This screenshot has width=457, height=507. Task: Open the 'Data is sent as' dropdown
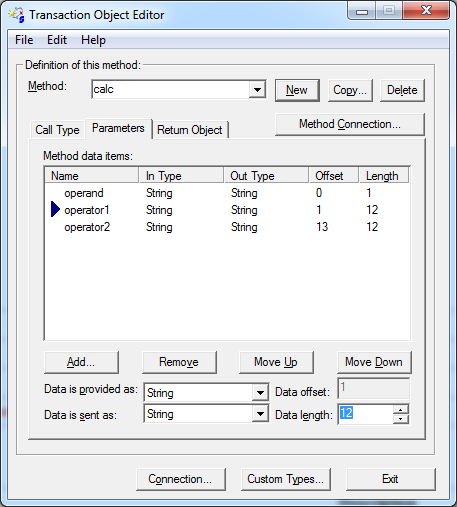(260, 414)
